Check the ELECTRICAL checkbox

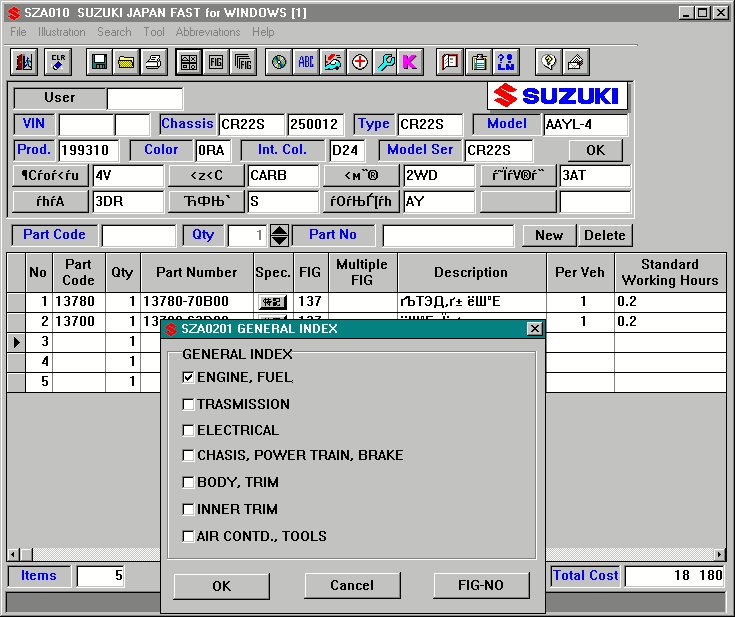pos(188,430)
